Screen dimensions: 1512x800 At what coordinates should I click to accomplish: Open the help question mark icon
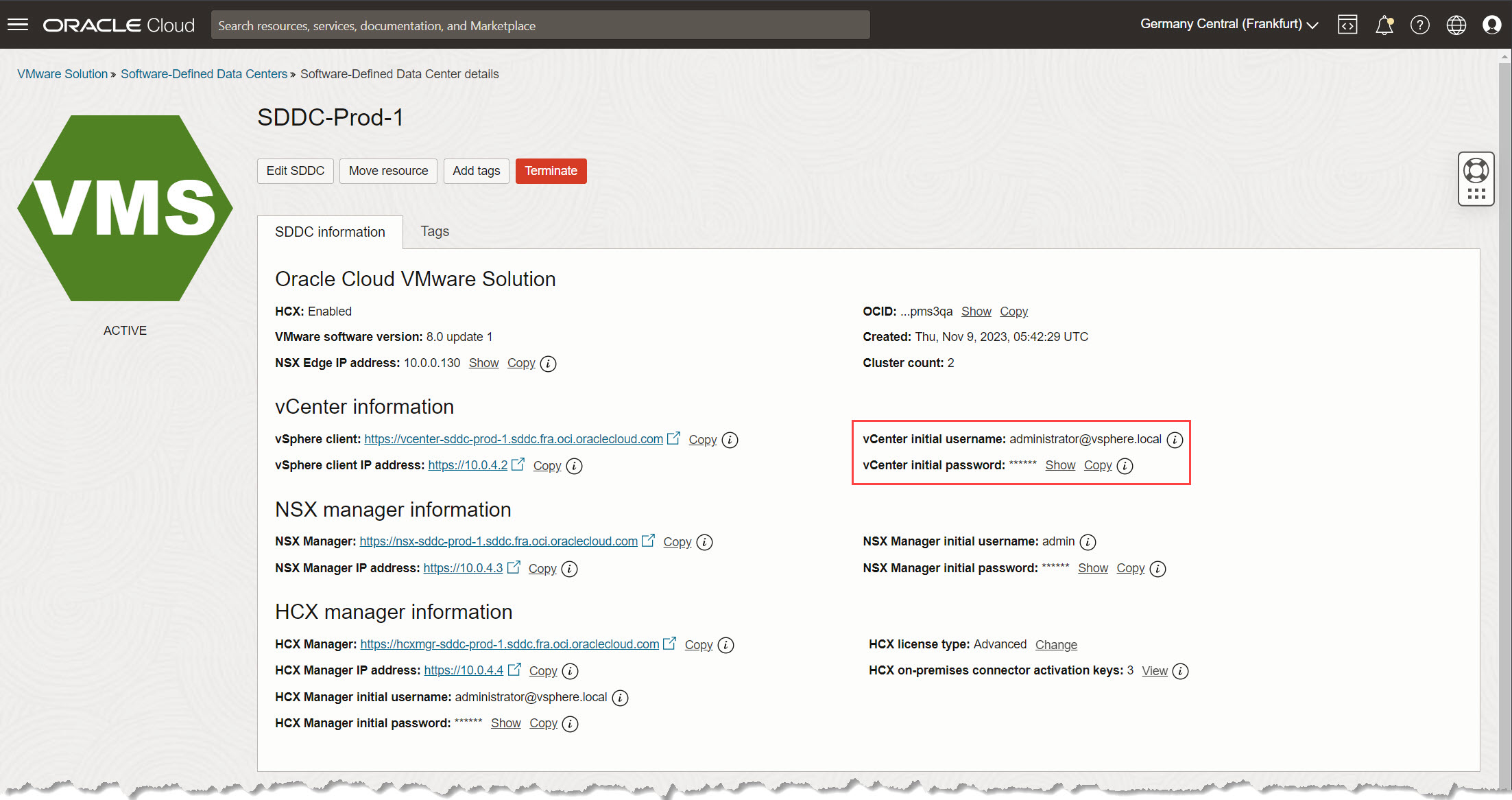click(x=1420, y=25)
